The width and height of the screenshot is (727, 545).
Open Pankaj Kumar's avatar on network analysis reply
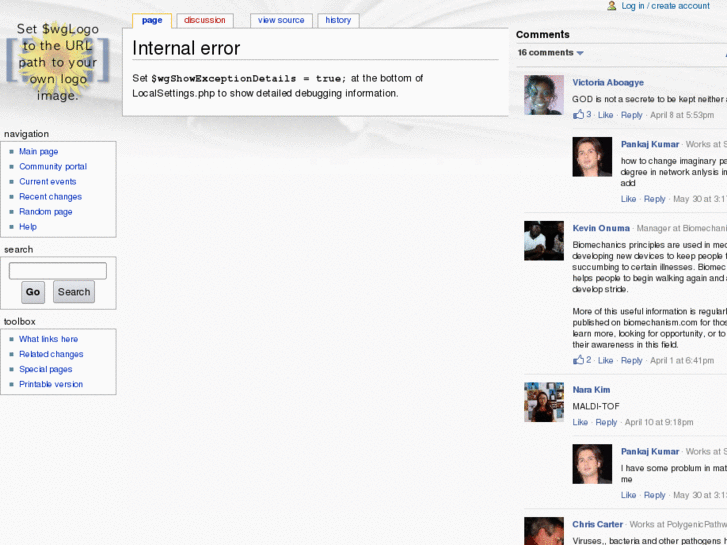coord(592,157)
